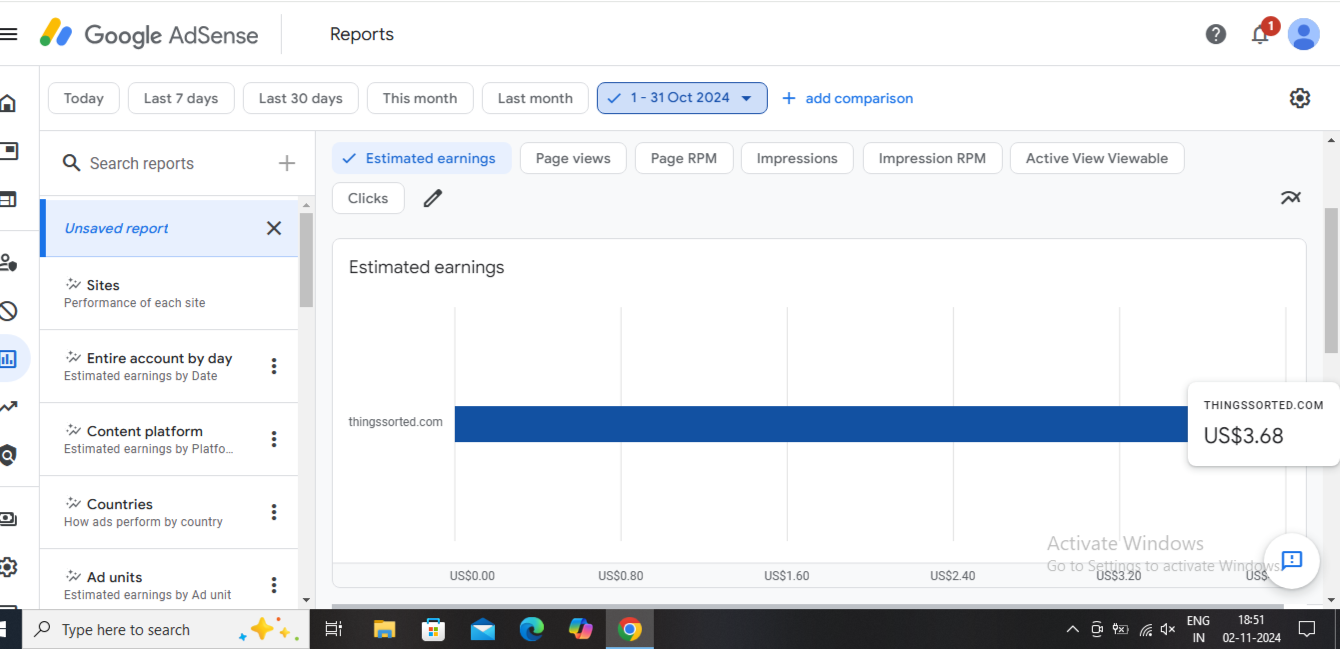The height and width of the screenshot is (649, 1340).
Task: Open the Ads icon in sidebar
Action: pyautogui.click(x=8, y=151)
